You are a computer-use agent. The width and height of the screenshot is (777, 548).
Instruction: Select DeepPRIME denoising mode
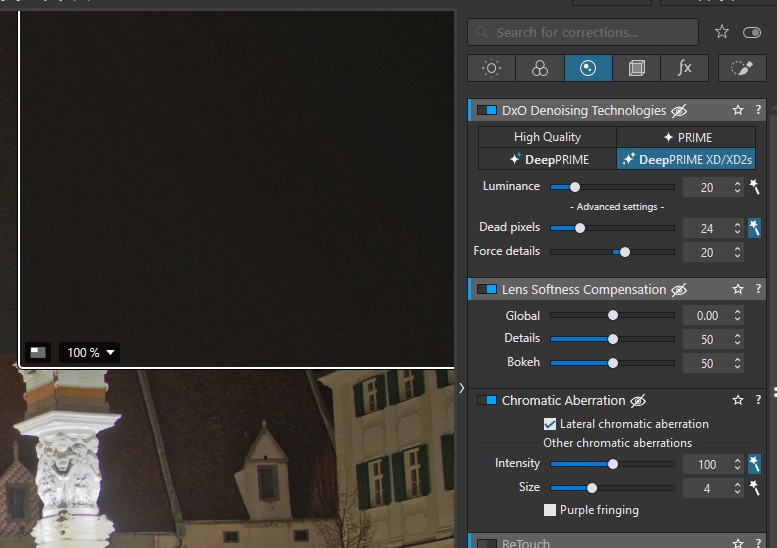click(x=547, y=159)
